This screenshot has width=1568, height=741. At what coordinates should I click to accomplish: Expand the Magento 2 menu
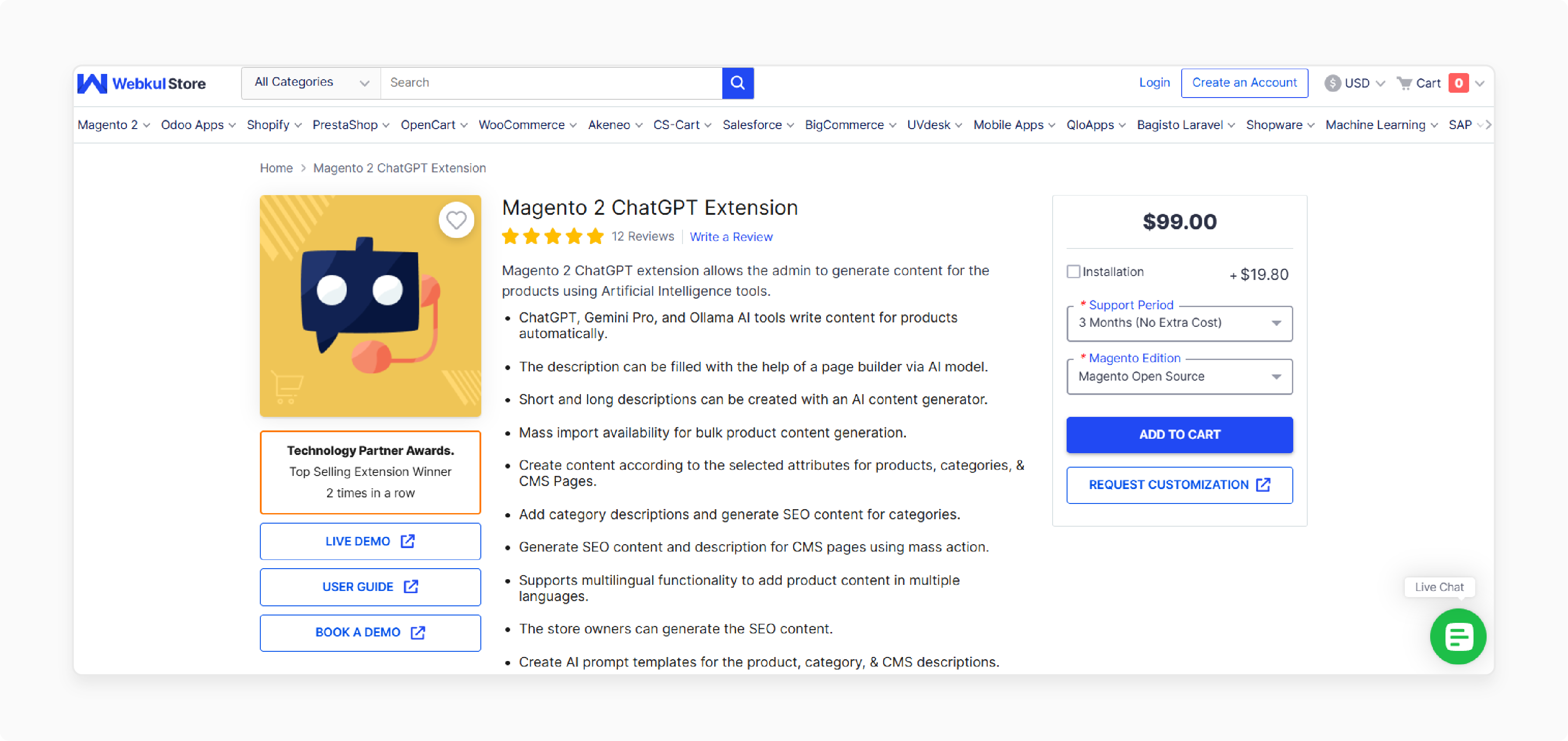(113, 125)
